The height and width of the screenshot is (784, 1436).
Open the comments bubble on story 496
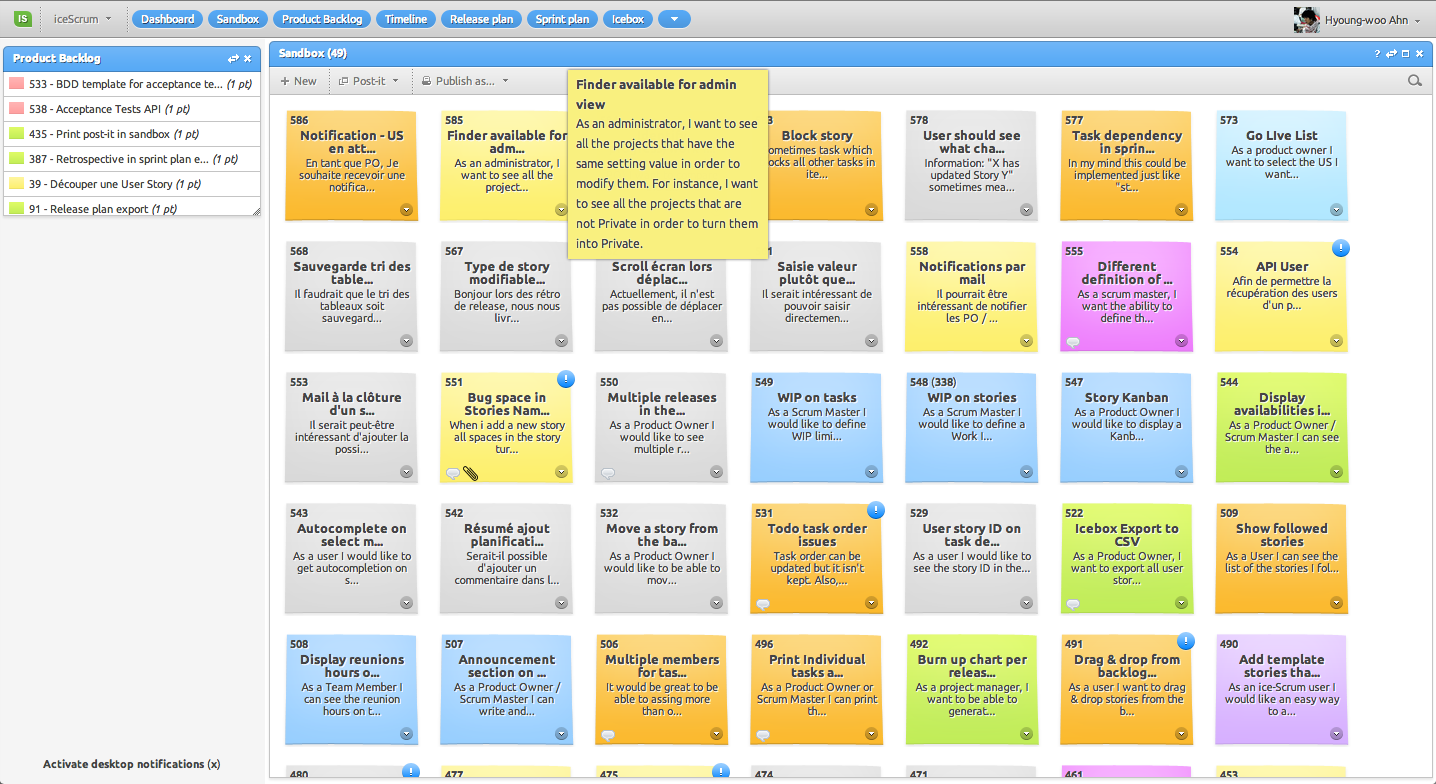coord(763,735)
